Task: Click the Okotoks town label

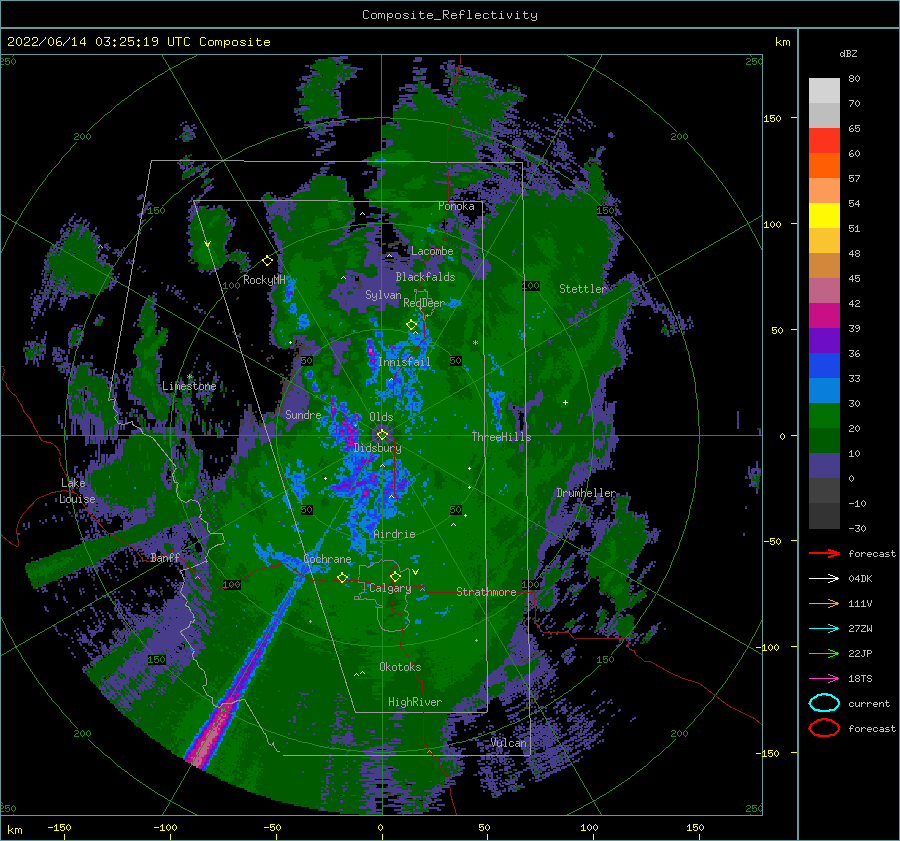Action: click(400, 667)
